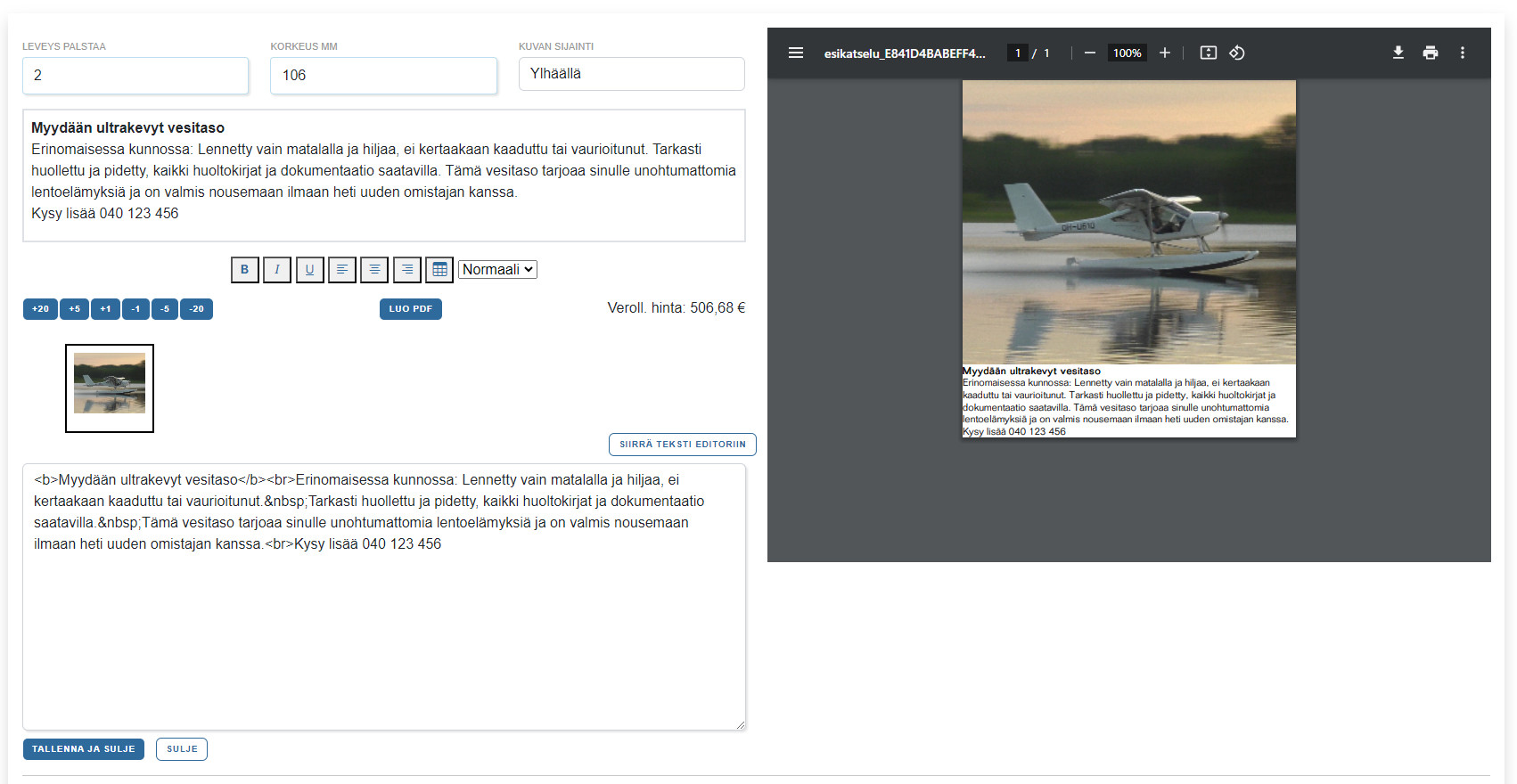The height and width of the screenshot is (784, 1517).
Task: Fit PDF page to window
Action: 1208,53
